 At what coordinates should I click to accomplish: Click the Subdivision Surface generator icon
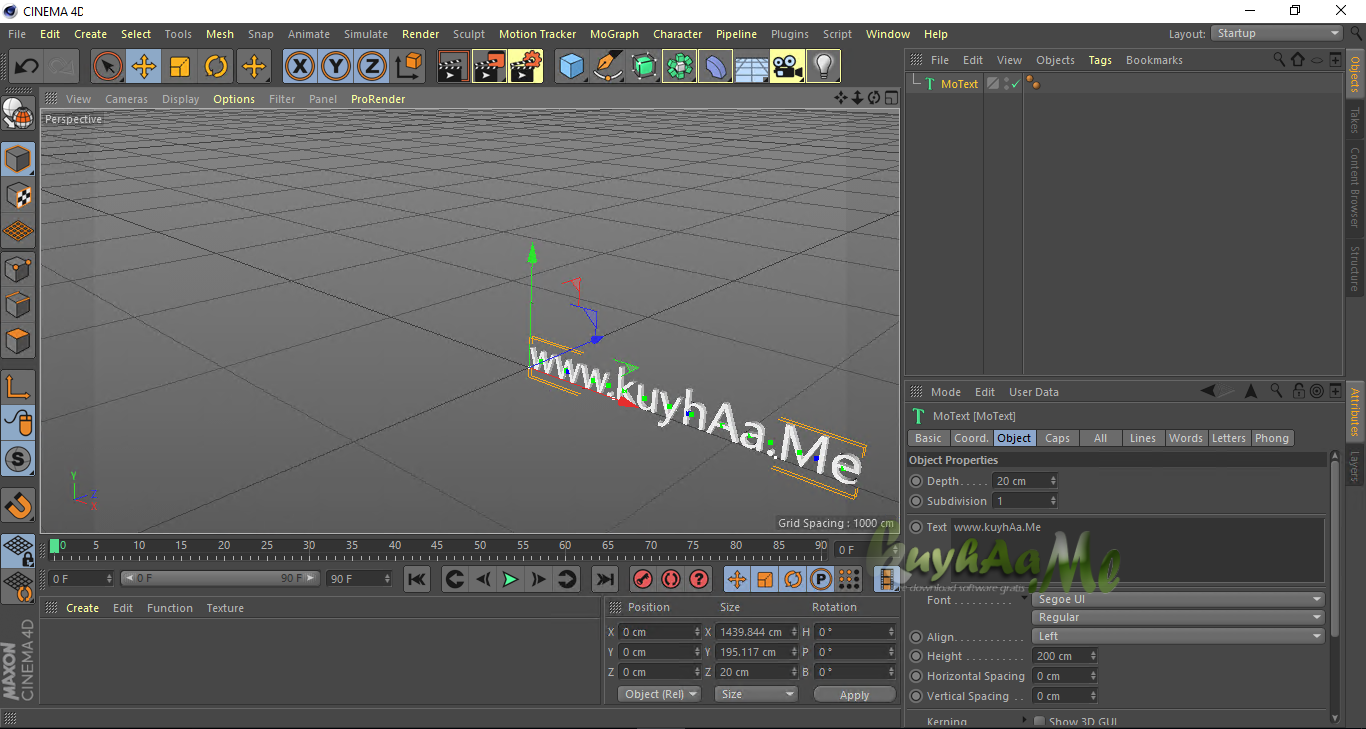tap(643, 67)
